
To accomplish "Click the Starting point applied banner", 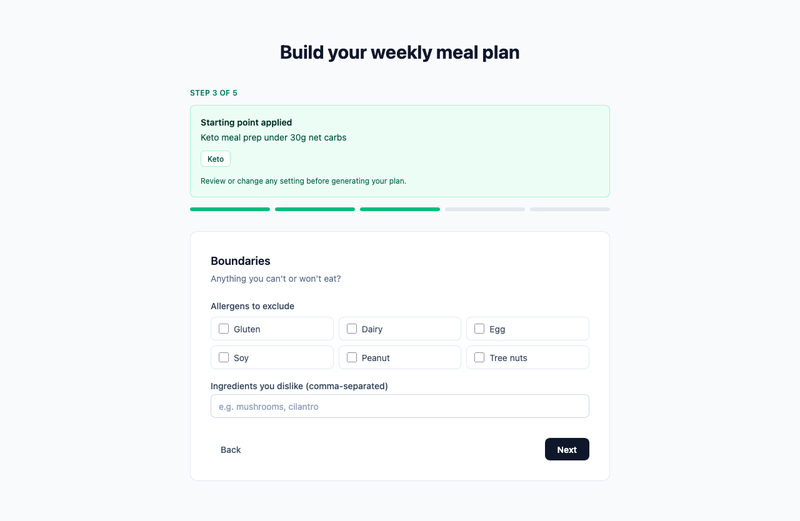I will [399, 151].
